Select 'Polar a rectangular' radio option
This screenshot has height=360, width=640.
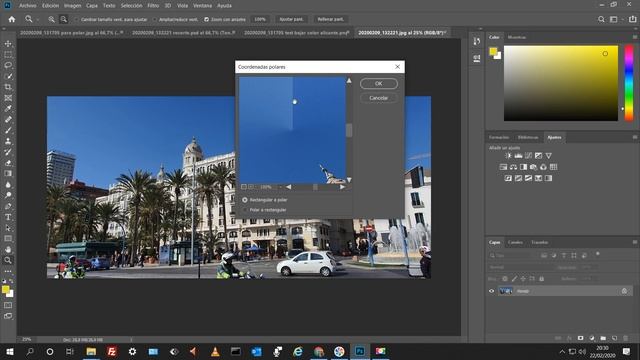pos(245,210)
